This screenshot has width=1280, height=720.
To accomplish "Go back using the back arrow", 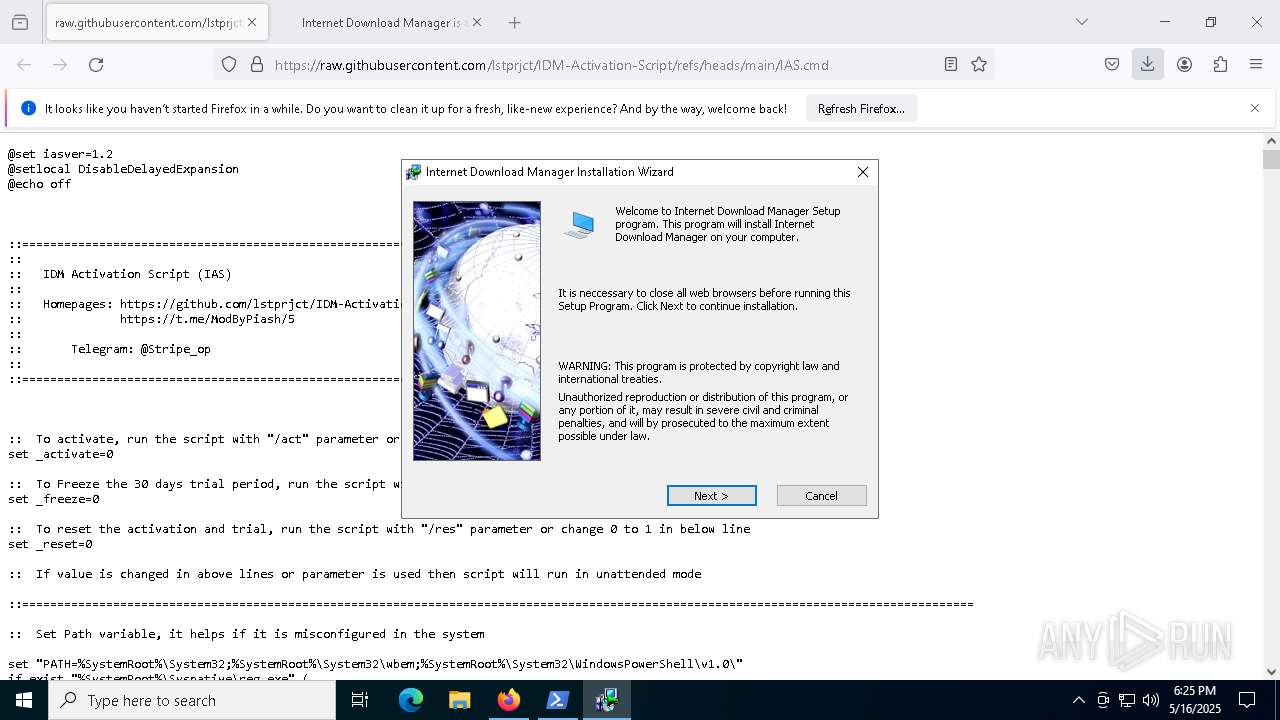I will 24,65.
